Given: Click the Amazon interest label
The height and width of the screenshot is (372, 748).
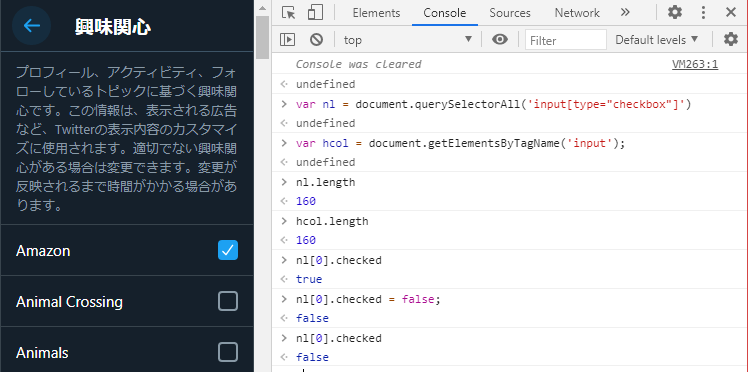Looking at the screenshot, I should click(43, 251).
